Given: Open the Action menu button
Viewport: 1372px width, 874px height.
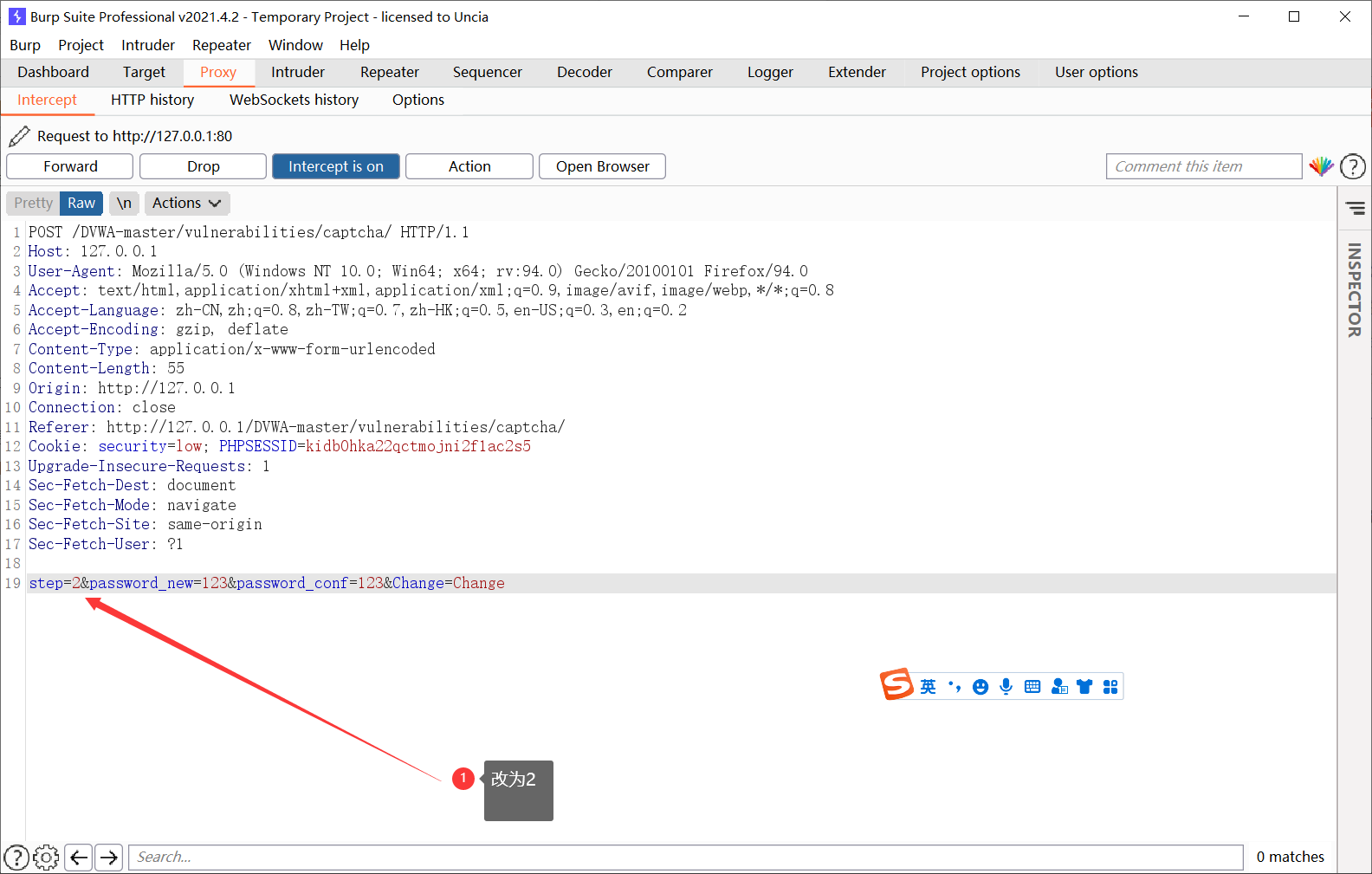Looking at the screenshot, I should pos(469,166).
